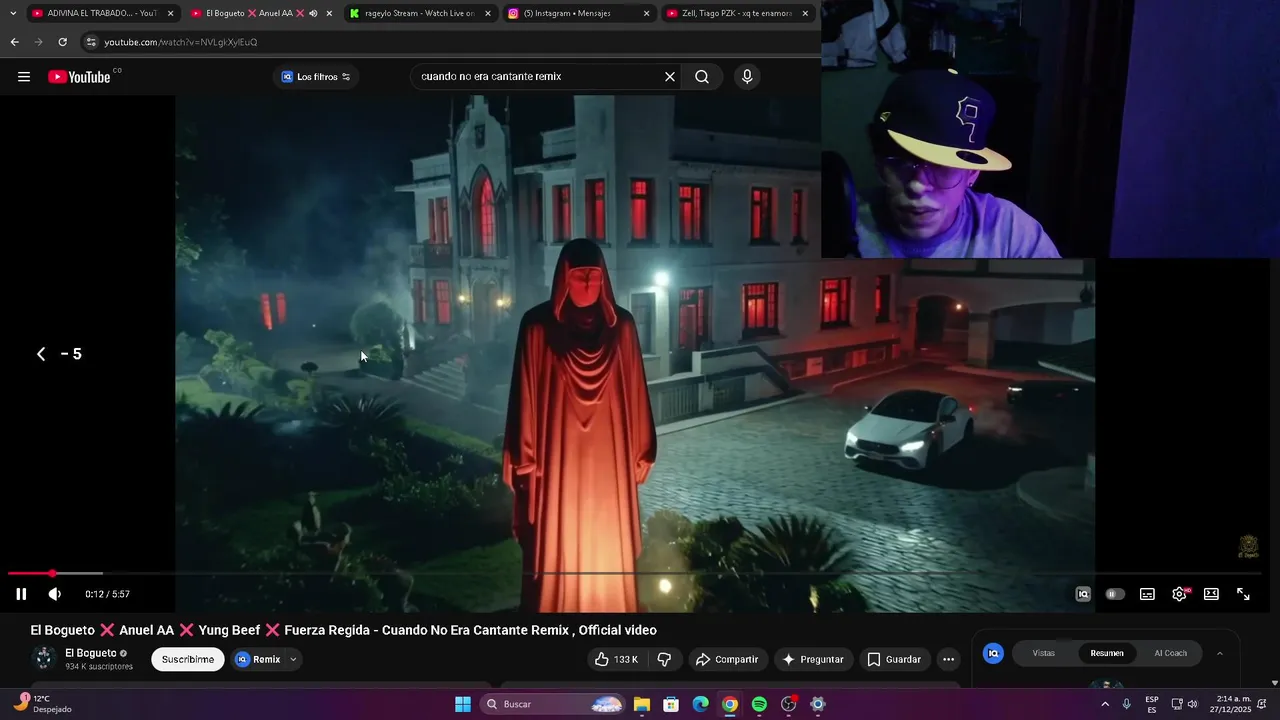The height and width of the screenshot is (720, 1280).
Task: Open Microsoft Edge from taskbar
Action: pos(701,704)
